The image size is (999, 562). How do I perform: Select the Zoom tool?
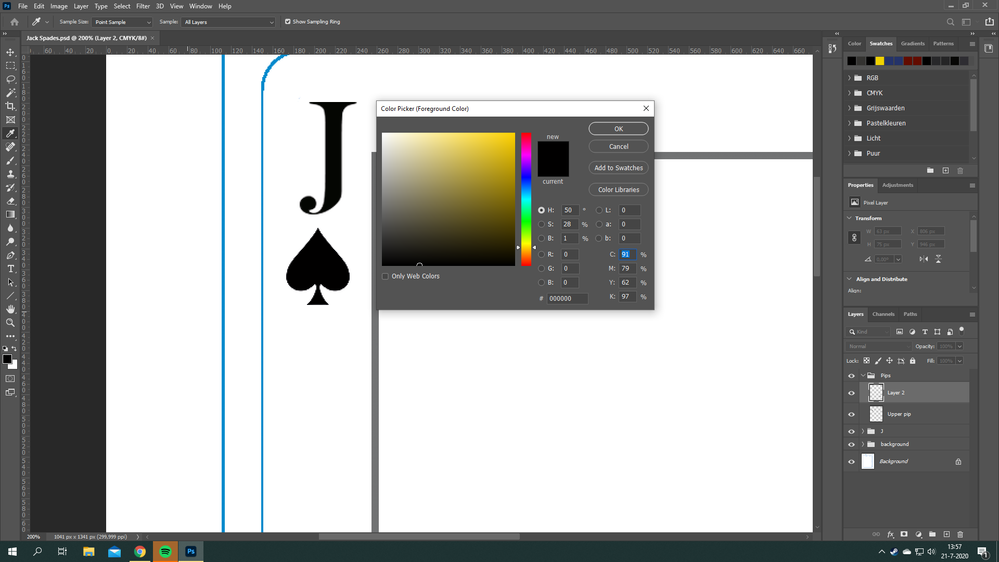pos(10,323)
